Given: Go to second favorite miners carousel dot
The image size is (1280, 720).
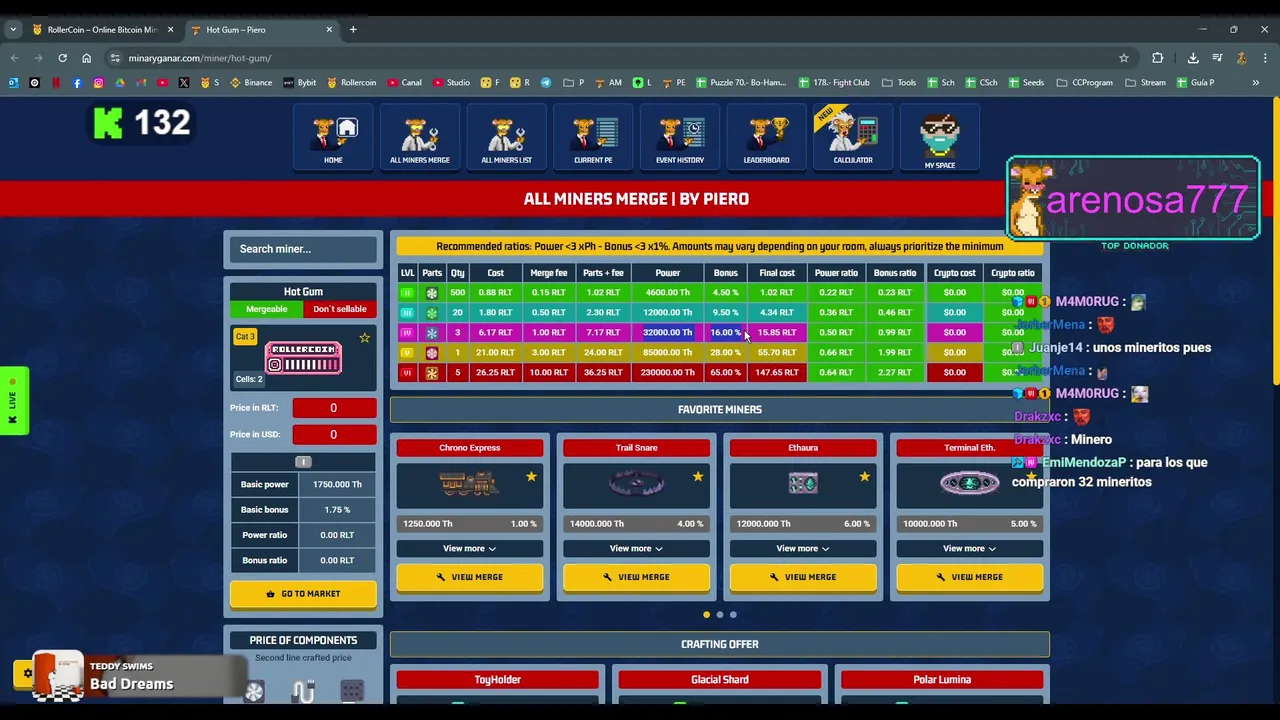Looking at the screenshot, I should tap(720, 615).
